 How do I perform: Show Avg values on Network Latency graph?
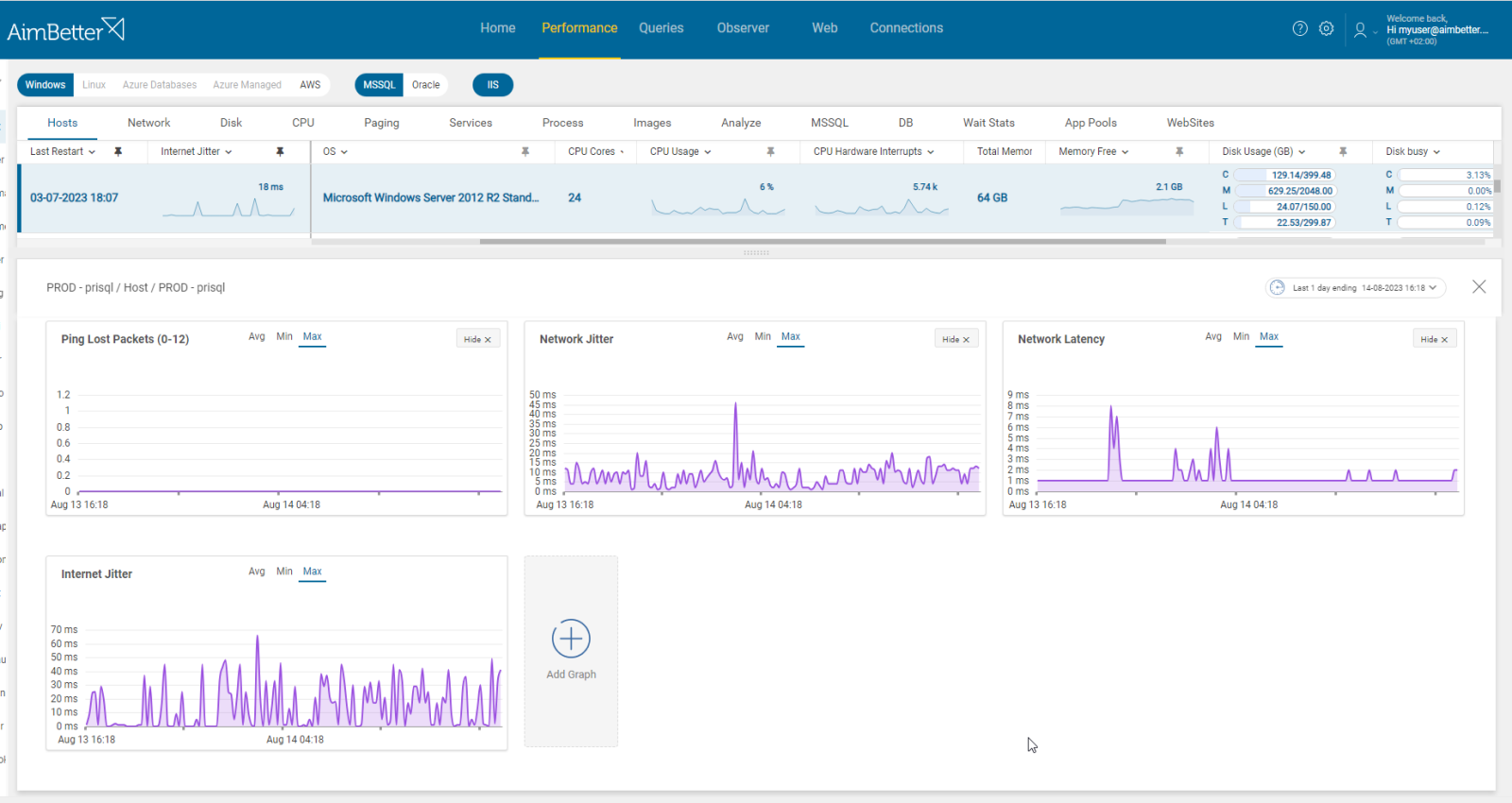pyautogui.click(x=1213, y=336)
